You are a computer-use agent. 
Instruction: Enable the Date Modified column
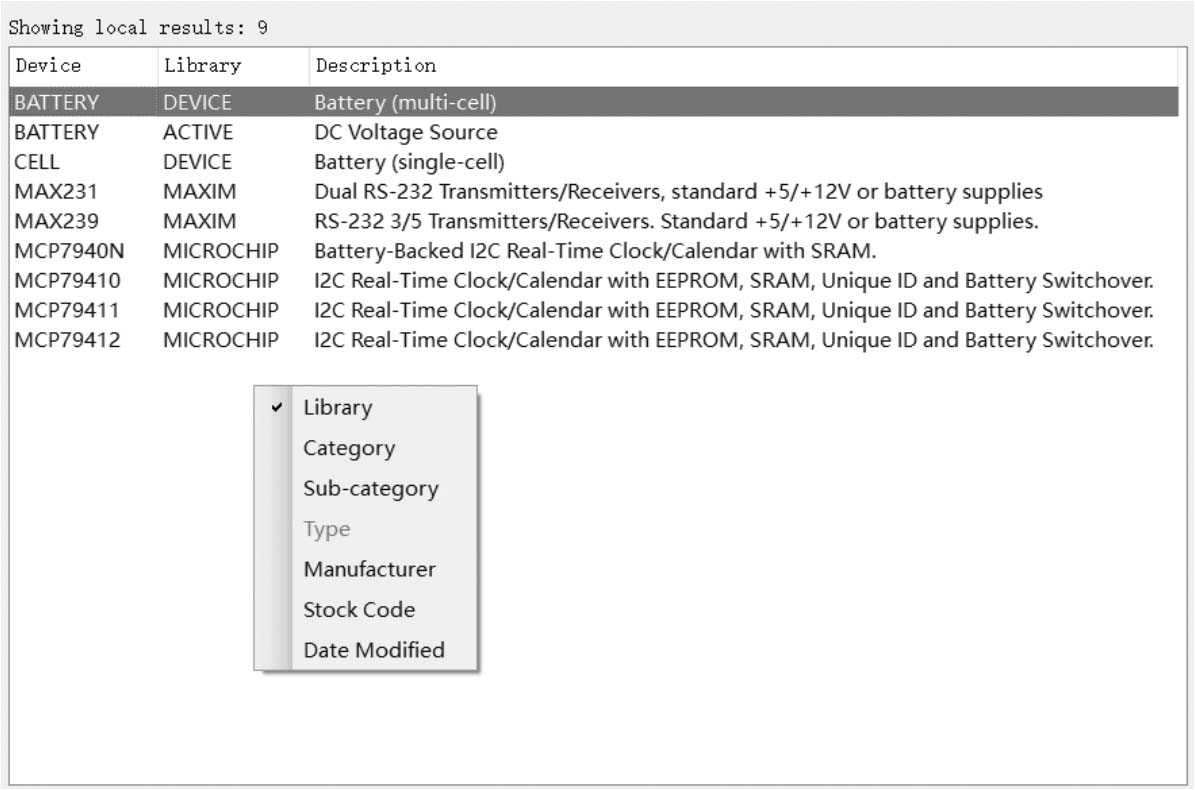pyautogui.click(x=373, y=650)
